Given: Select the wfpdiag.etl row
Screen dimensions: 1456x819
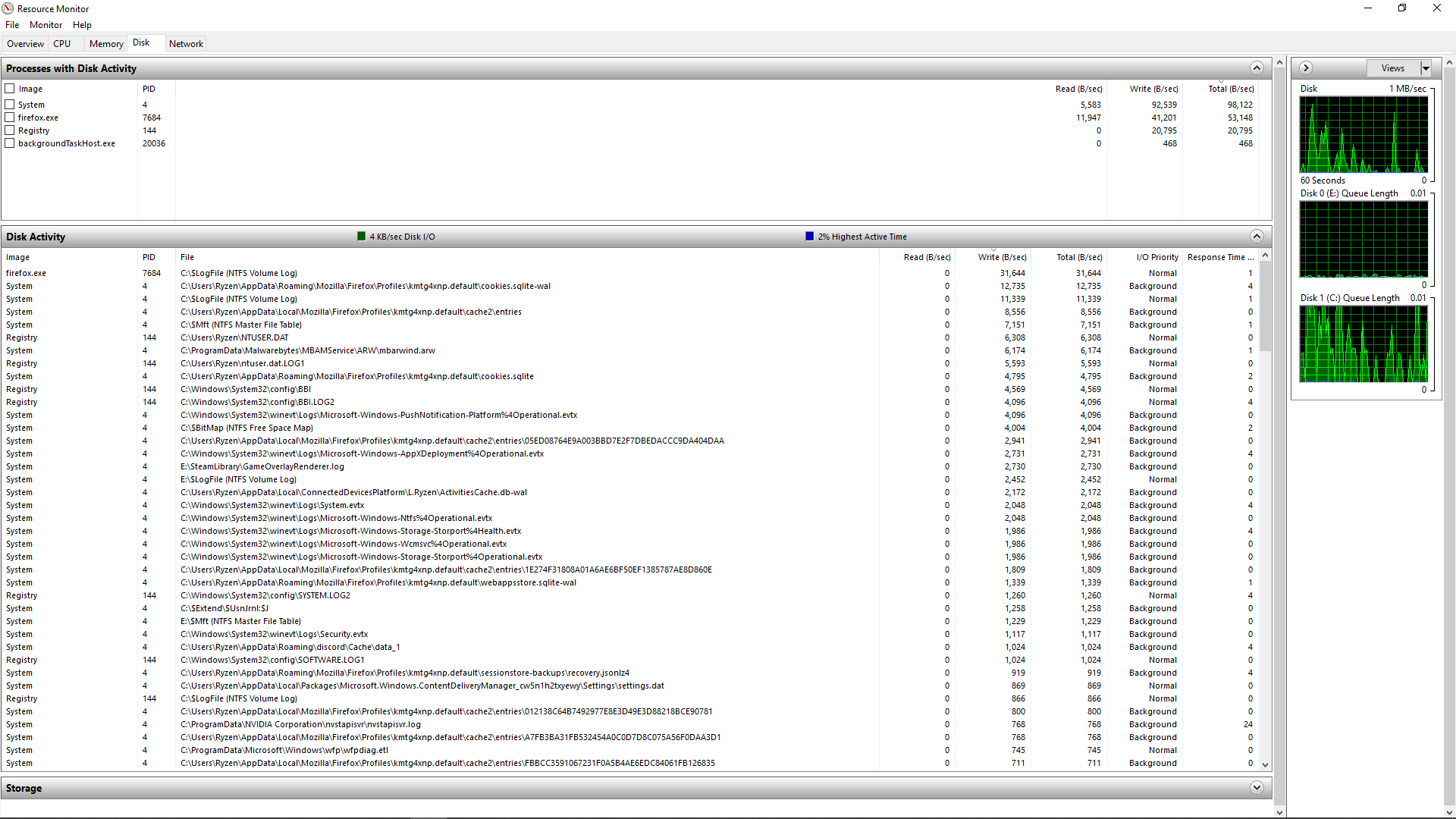Looking at the screenshot, I should 629,750.
